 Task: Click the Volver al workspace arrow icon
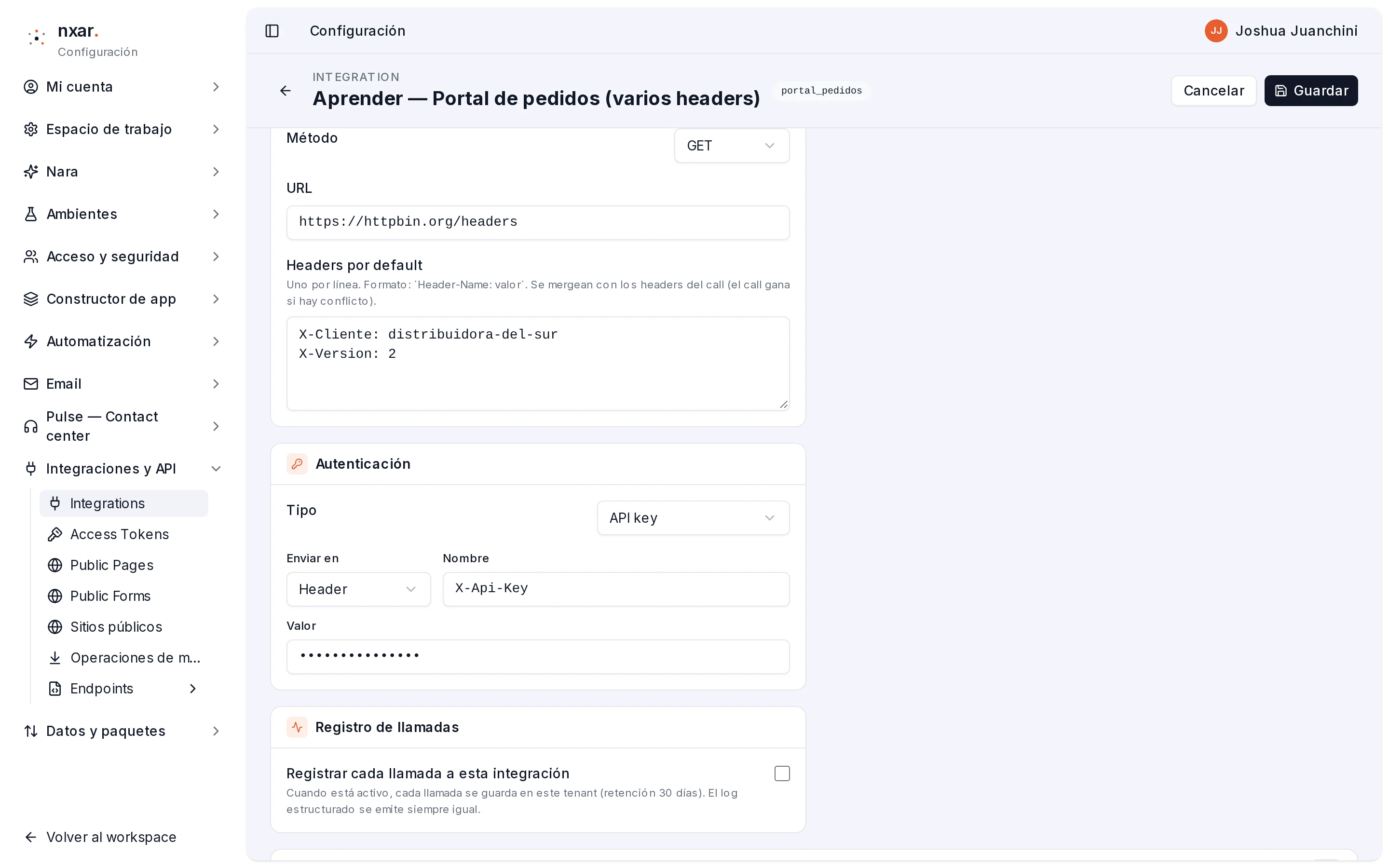point(31,838)
